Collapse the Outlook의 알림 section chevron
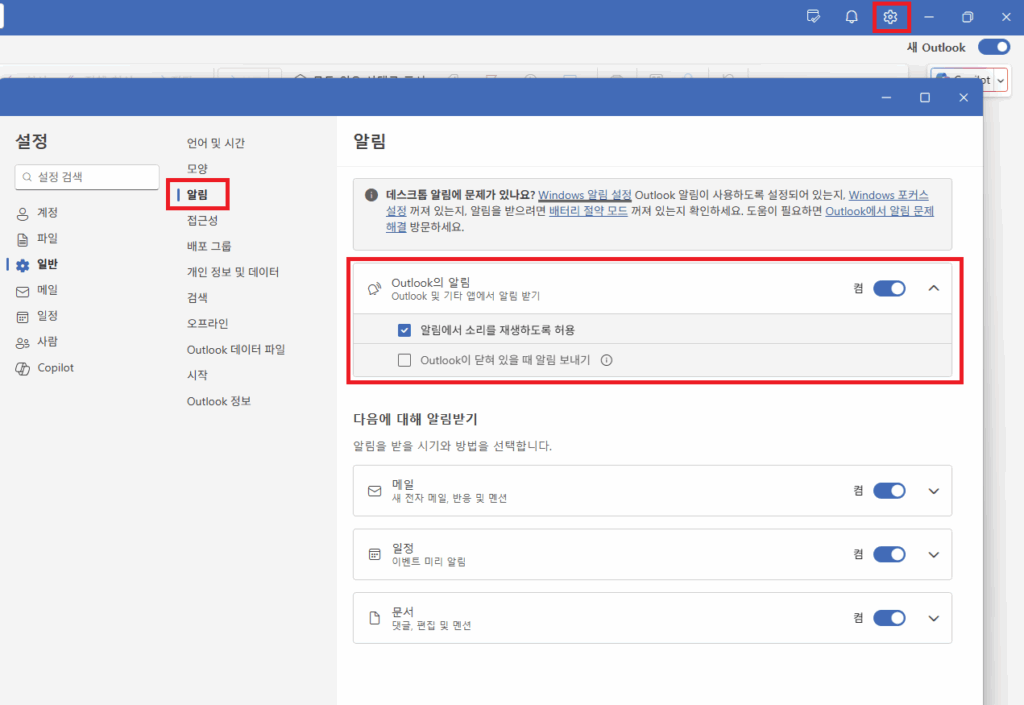 (x=933, y=287)
